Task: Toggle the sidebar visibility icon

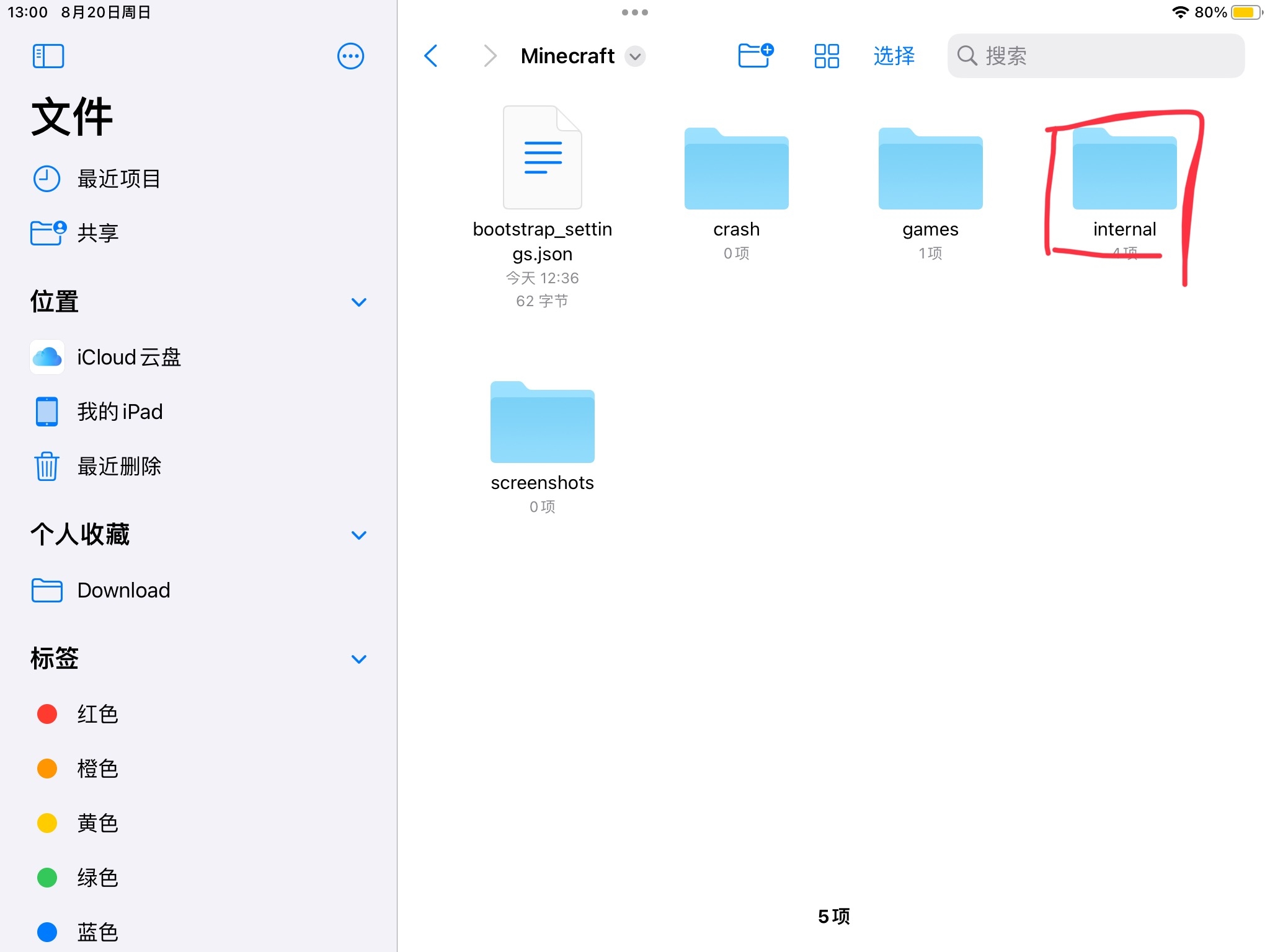Action: tap(48, 56)
